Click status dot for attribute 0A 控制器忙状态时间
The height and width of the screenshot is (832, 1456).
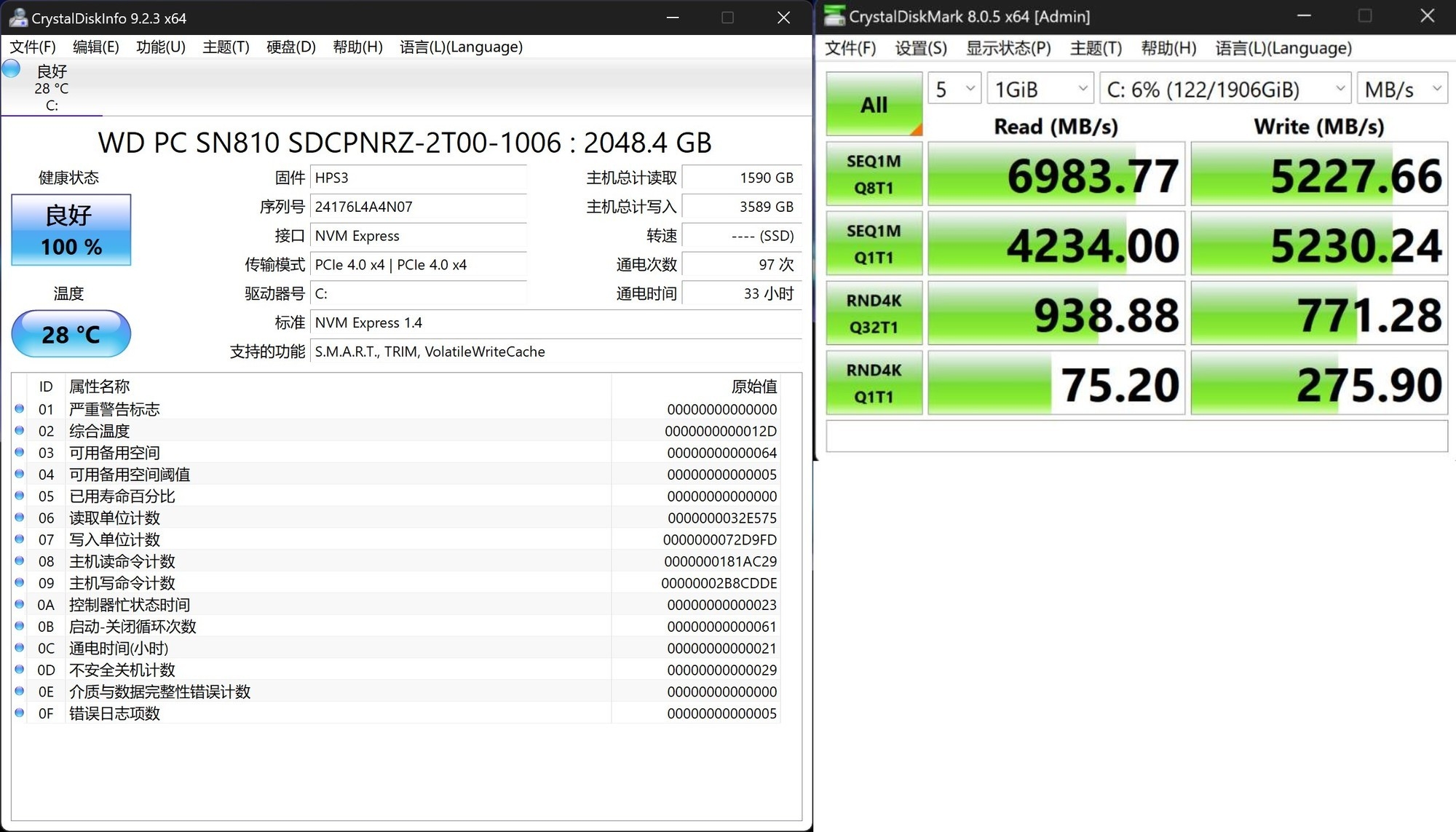20,604
